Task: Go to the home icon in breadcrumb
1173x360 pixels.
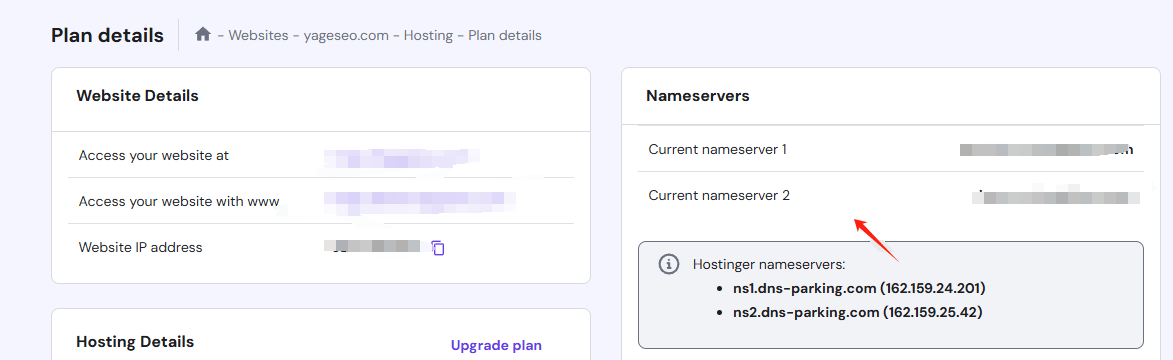Action: click(202, 34)
